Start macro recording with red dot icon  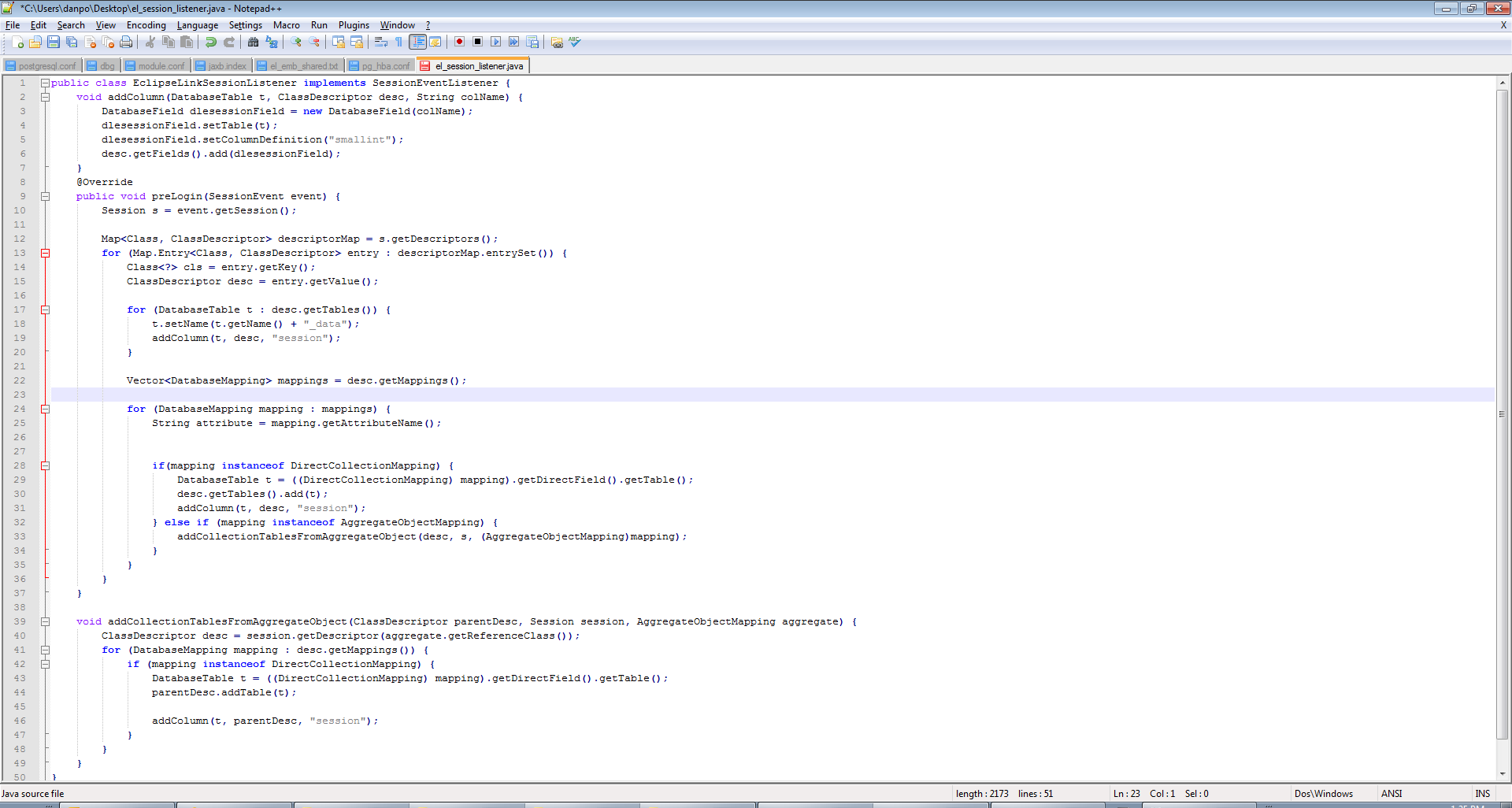click(x=460, y=43)
